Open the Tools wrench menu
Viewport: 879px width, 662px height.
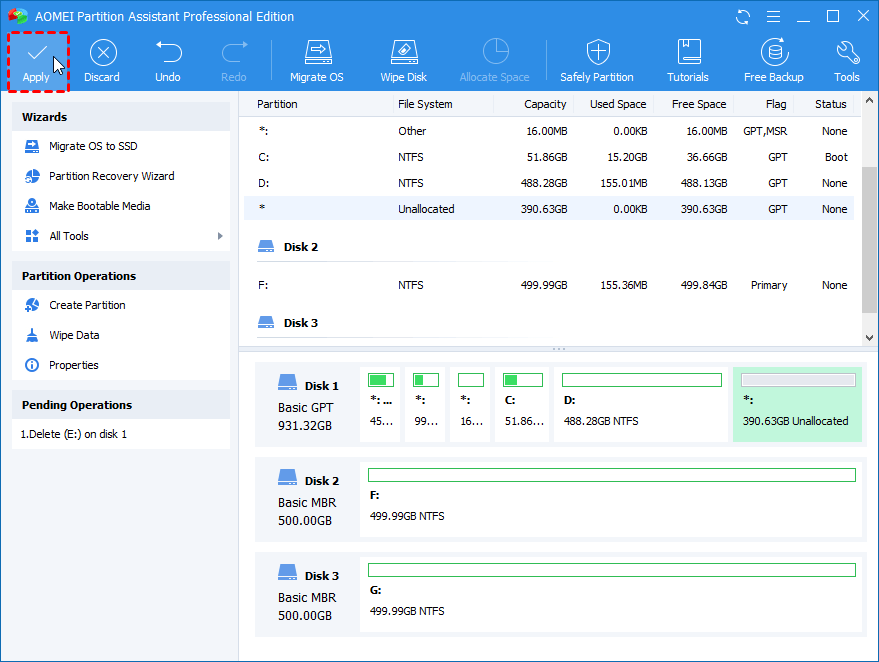tap(846, 62)
